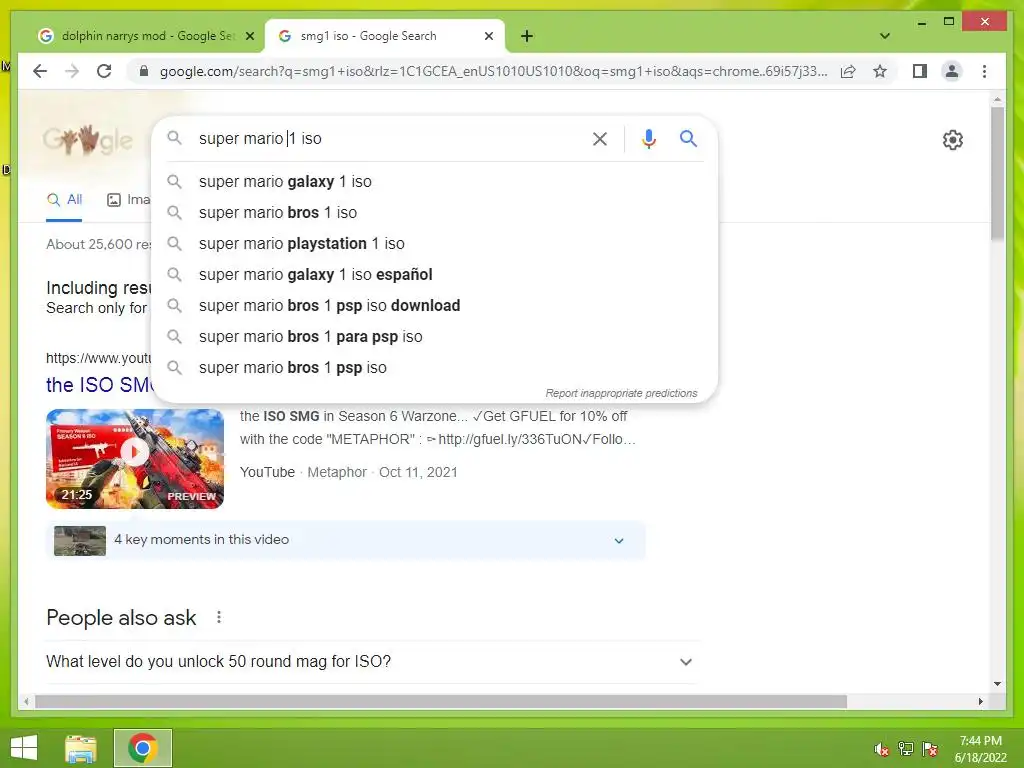Submit search with blue magnifier
This screenshot has height=768, width=1024.
[688, 138]
